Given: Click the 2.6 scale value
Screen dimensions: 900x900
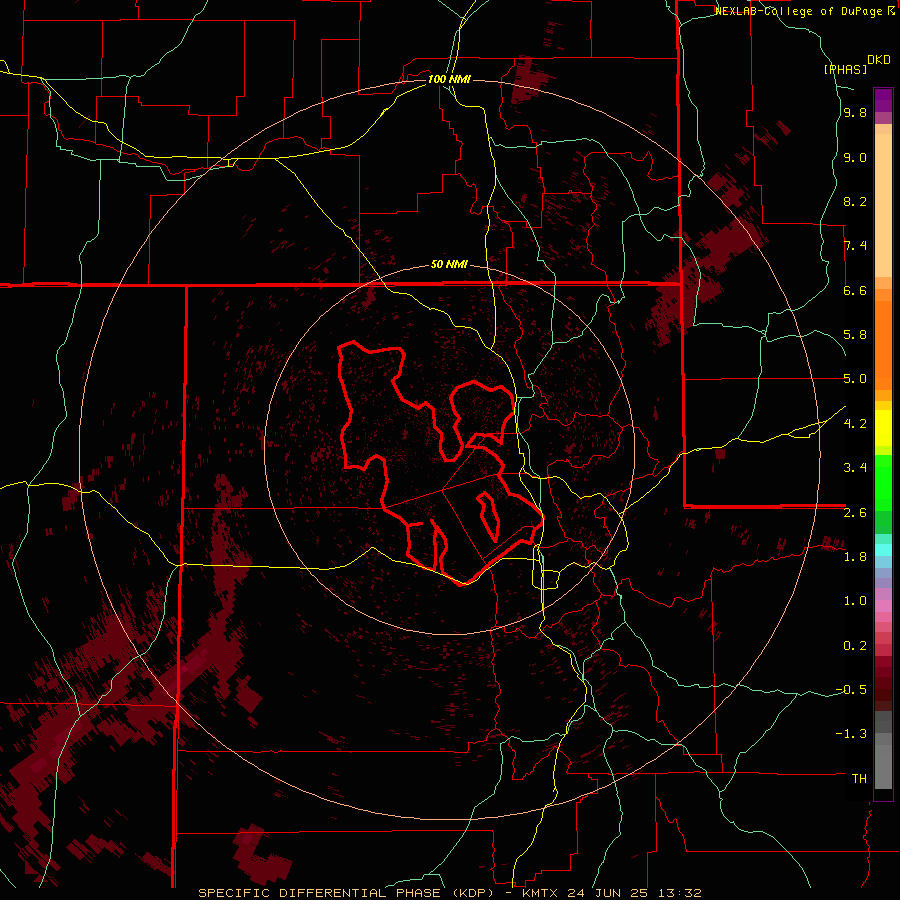Looking at the screenshot, I should pyautogui.click(x=855, y=513).
